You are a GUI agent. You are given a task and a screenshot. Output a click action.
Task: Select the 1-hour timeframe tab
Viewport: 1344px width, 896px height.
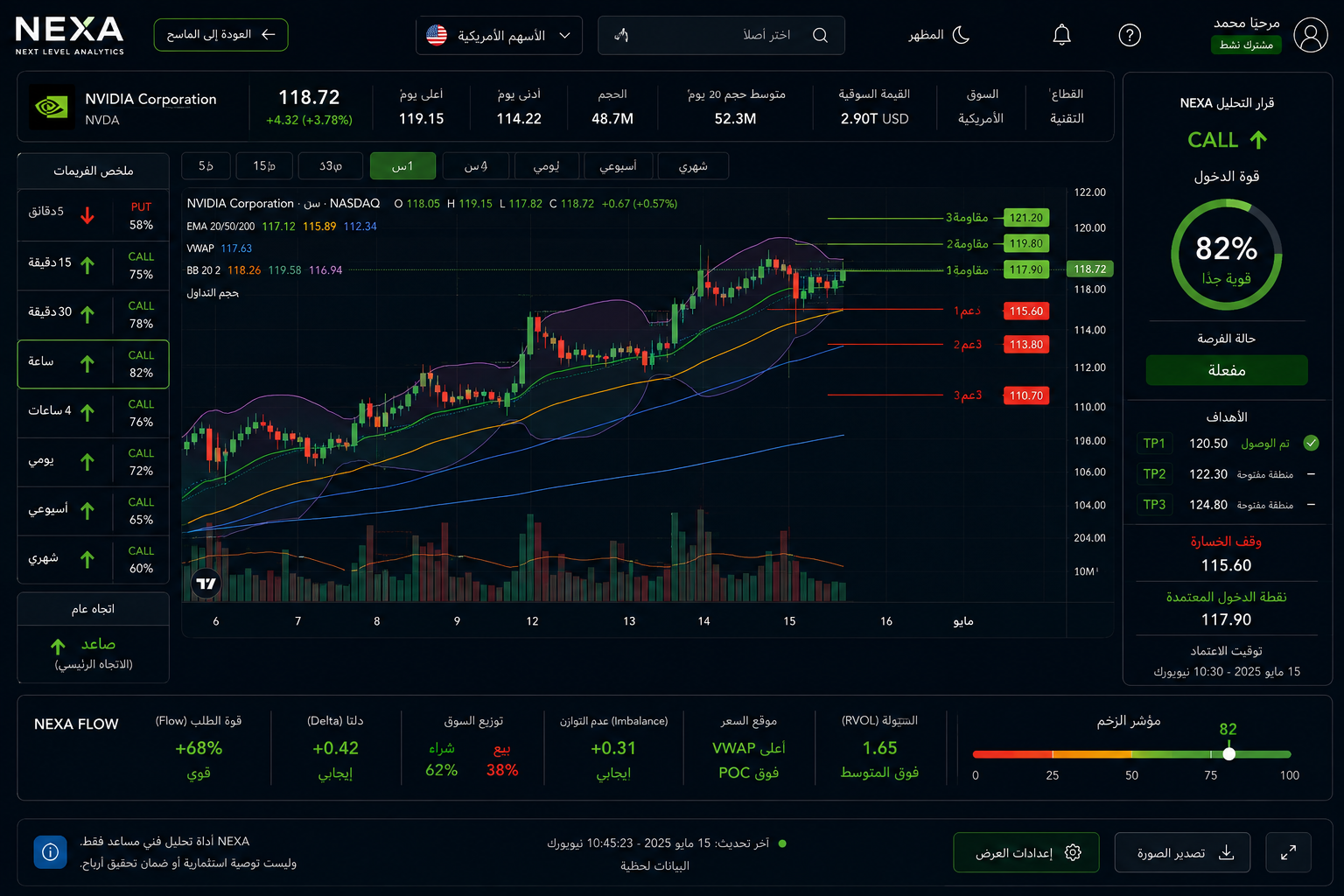pyautogui.click(x=402, y=165)
